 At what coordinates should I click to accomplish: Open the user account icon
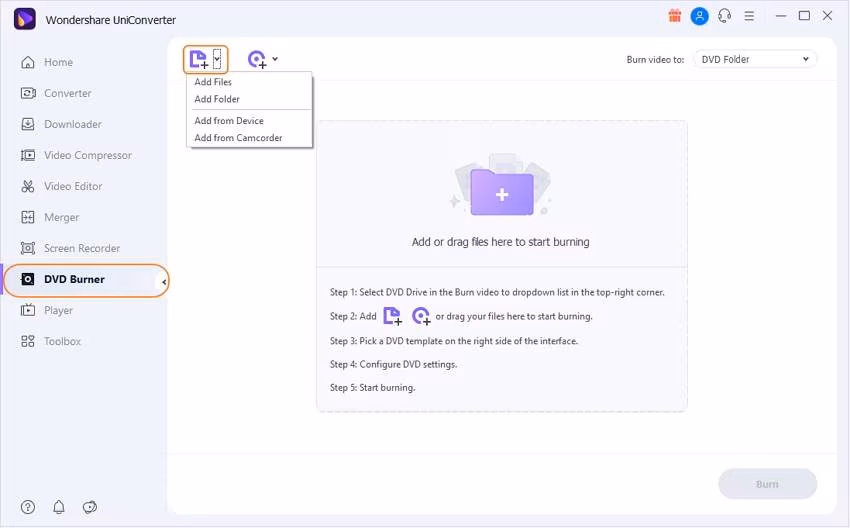[x=700, y=16]
